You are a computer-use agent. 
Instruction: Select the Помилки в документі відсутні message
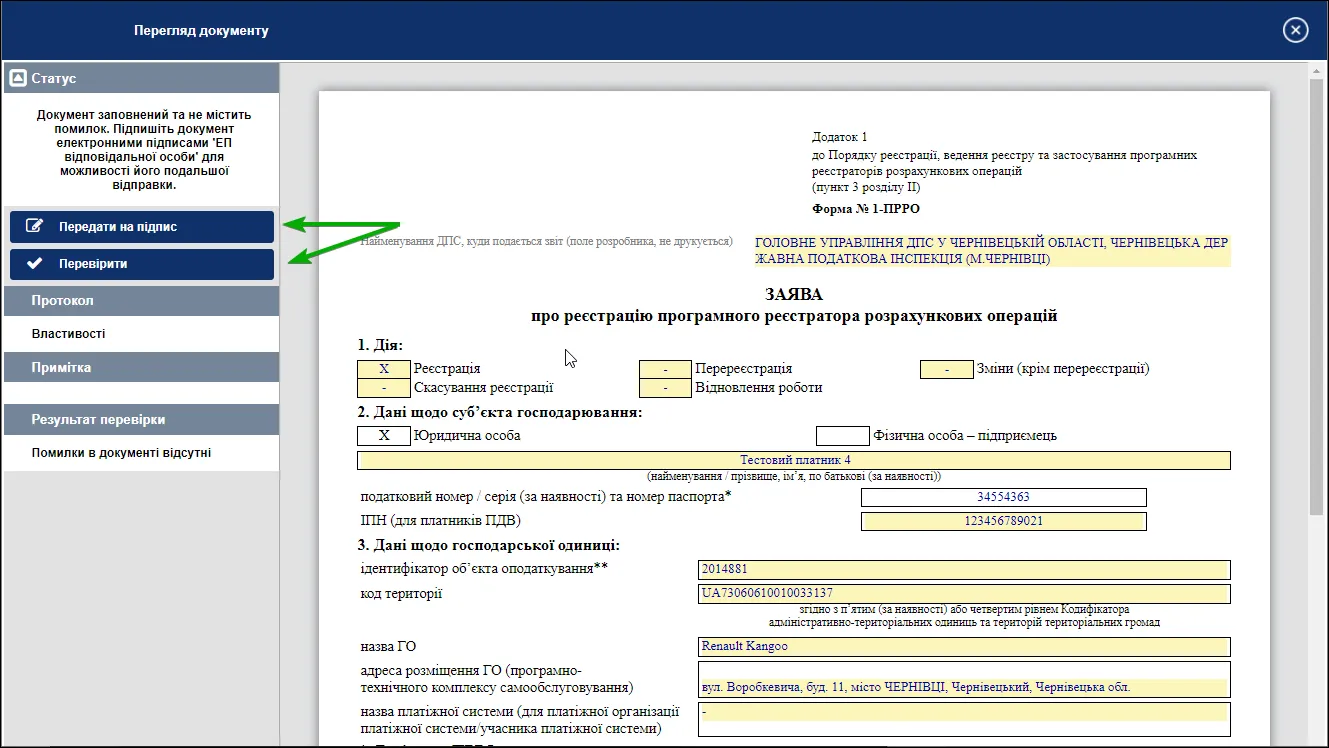point(121,453)
